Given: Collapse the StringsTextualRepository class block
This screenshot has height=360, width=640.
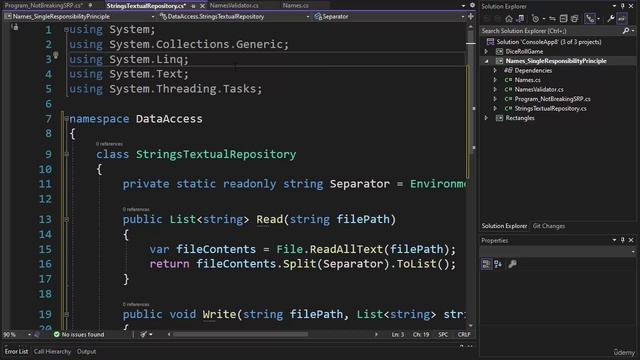Looking at the screenshot, I should (x=67, y=154).
